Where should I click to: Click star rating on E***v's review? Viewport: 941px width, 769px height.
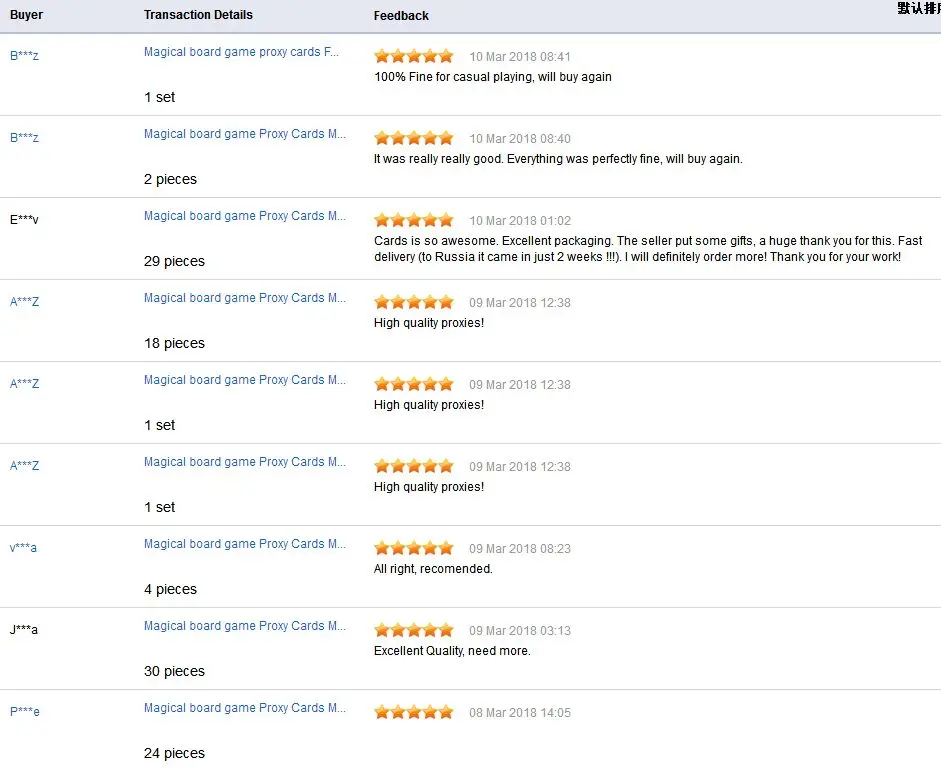tap(413, 220)
